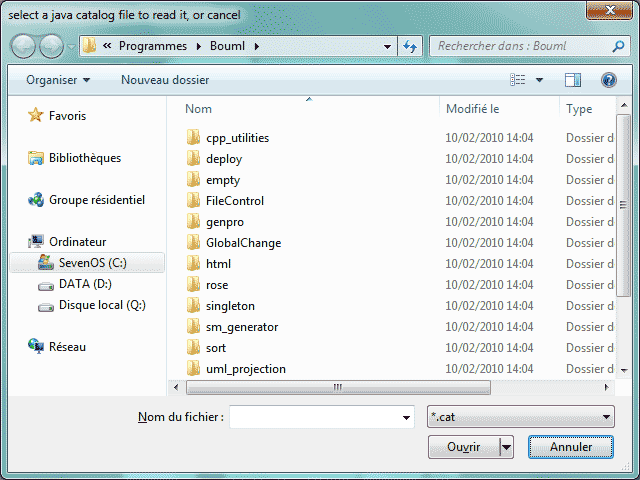Select the uml_projection folder name
The image size is (640, 480).
tap(246, 369)
